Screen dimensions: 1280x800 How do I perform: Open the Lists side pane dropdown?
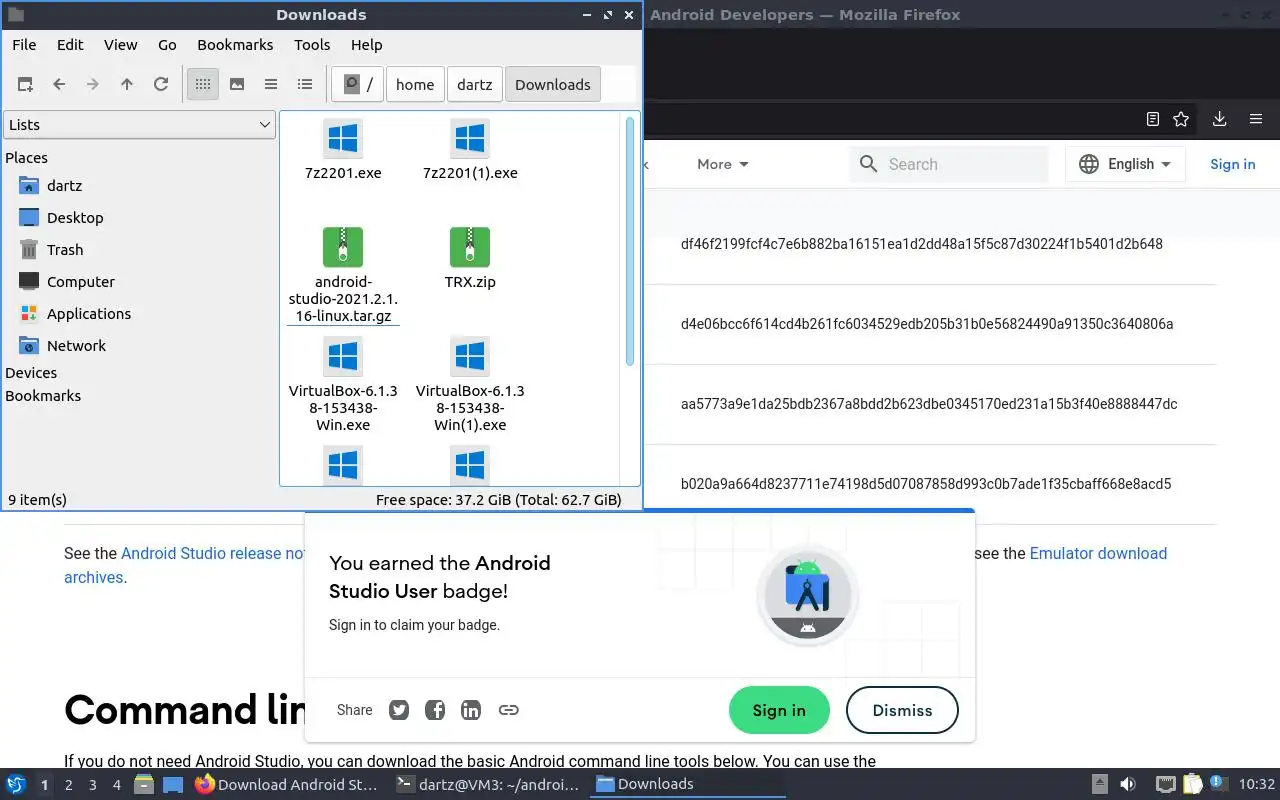pos(139,125)
